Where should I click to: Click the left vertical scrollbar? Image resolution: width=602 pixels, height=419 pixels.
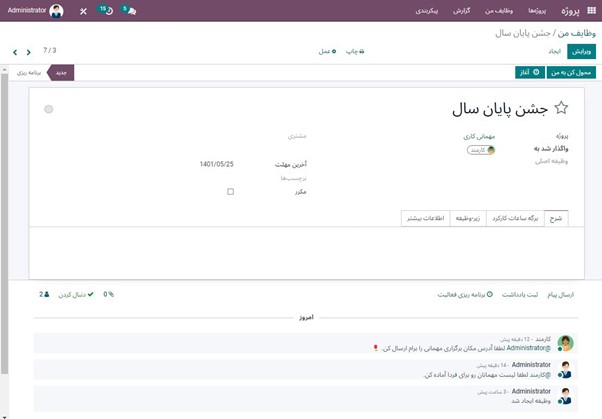point(4,223)
